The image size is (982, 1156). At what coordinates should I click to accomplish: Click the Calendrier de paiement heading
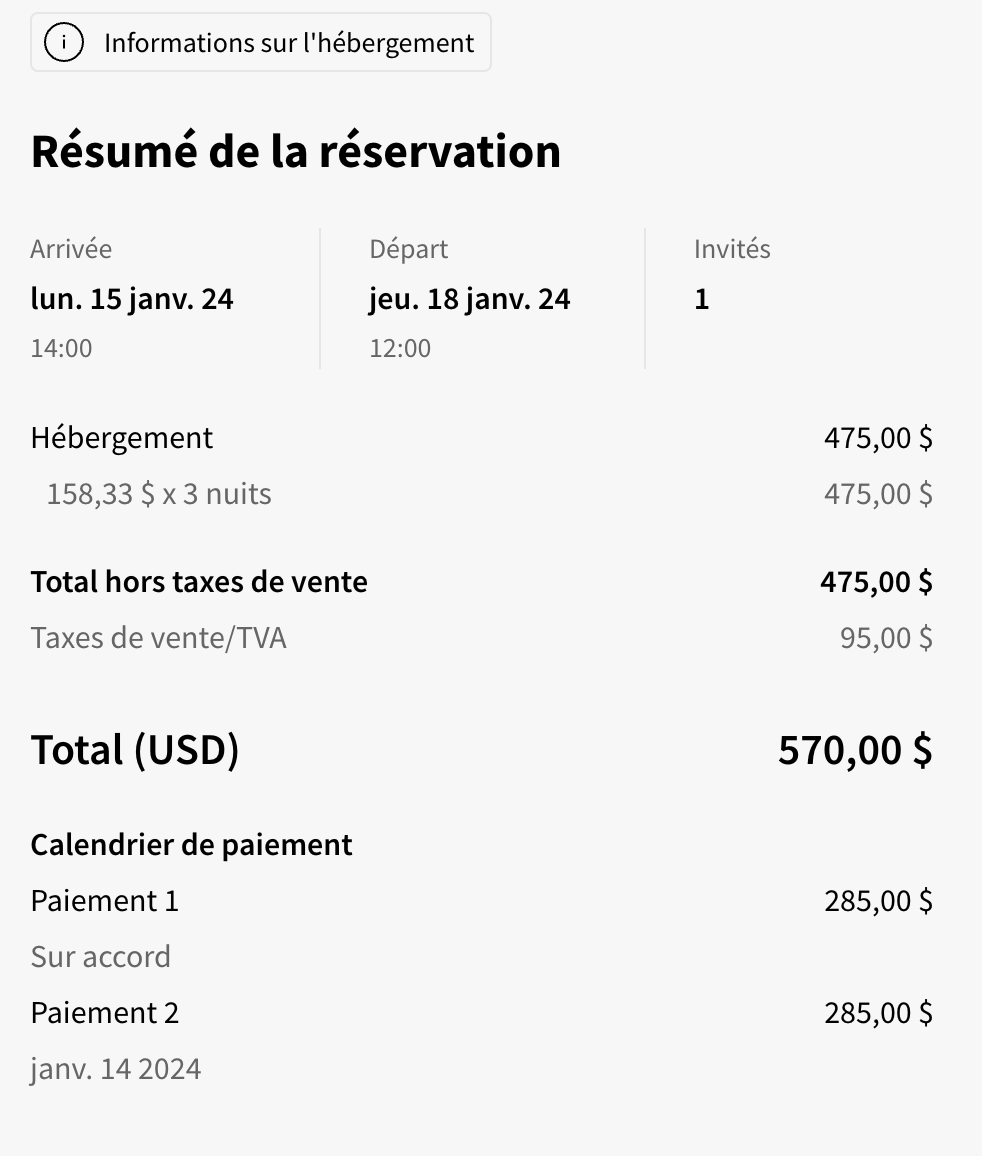point(192,845)
